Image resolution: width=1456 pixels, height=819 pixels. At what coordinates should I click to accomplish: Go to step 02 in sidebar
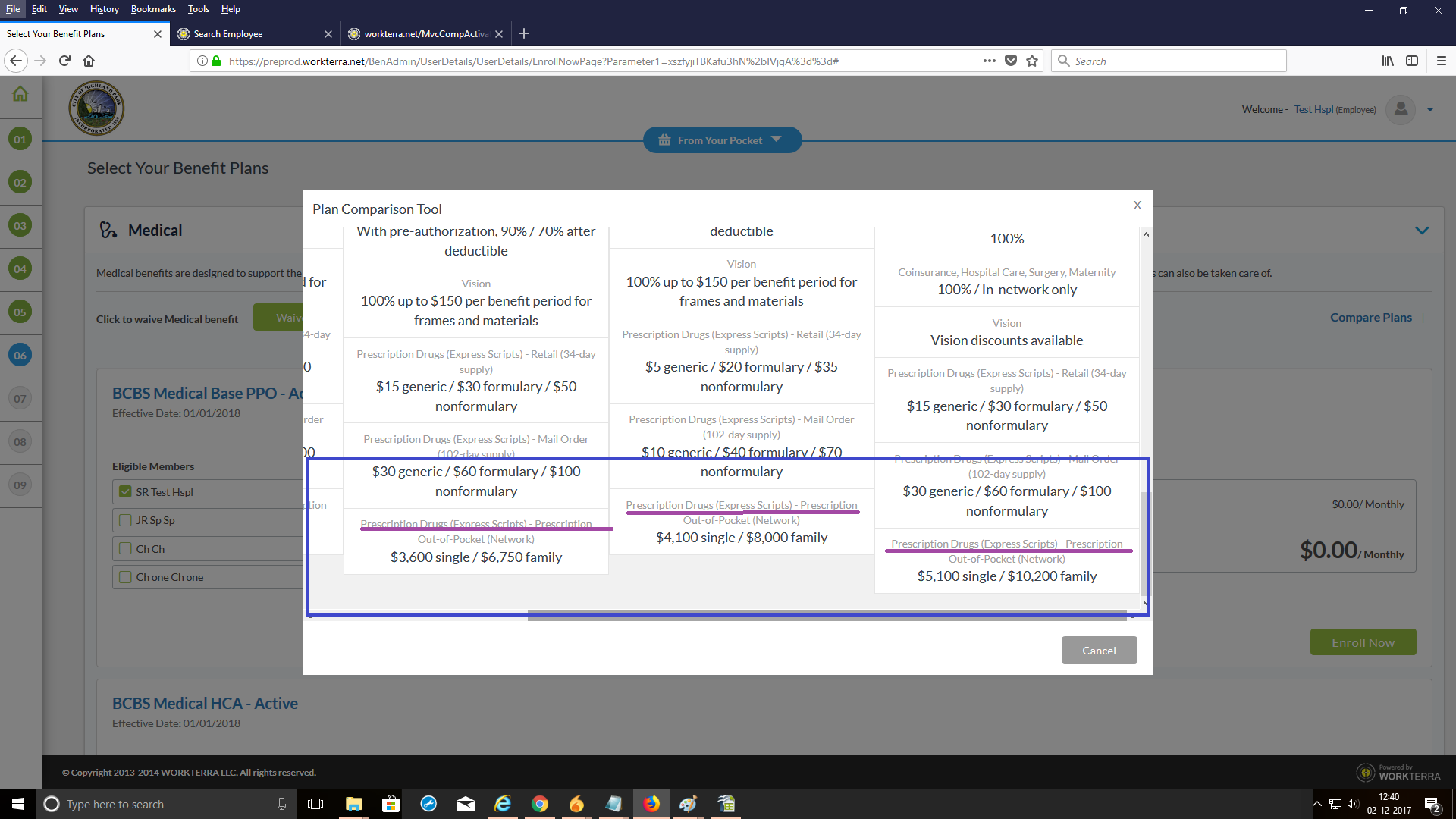tap(20, 182)
